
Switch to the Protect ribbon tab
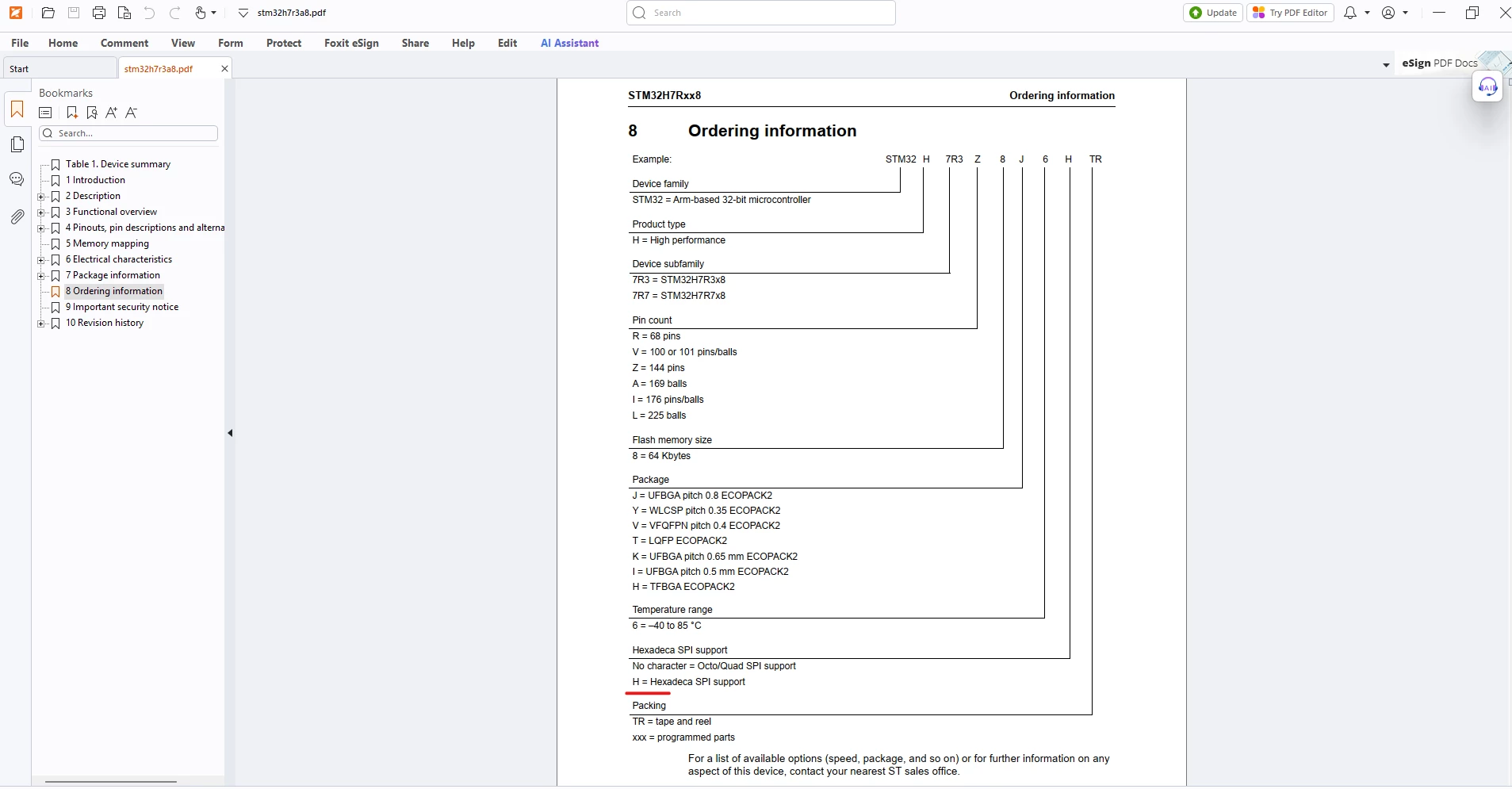pyautogui.click(x=284, y=43)
